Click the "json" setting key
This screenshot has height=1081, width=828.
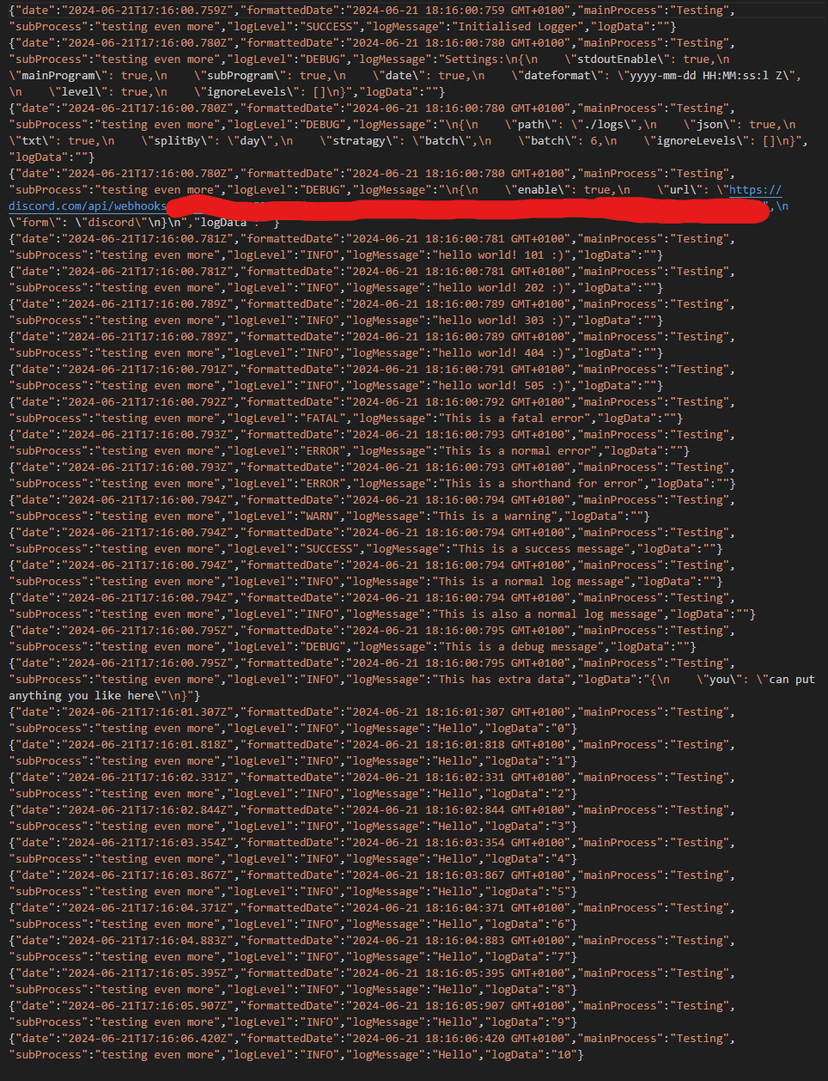[708, 125]
